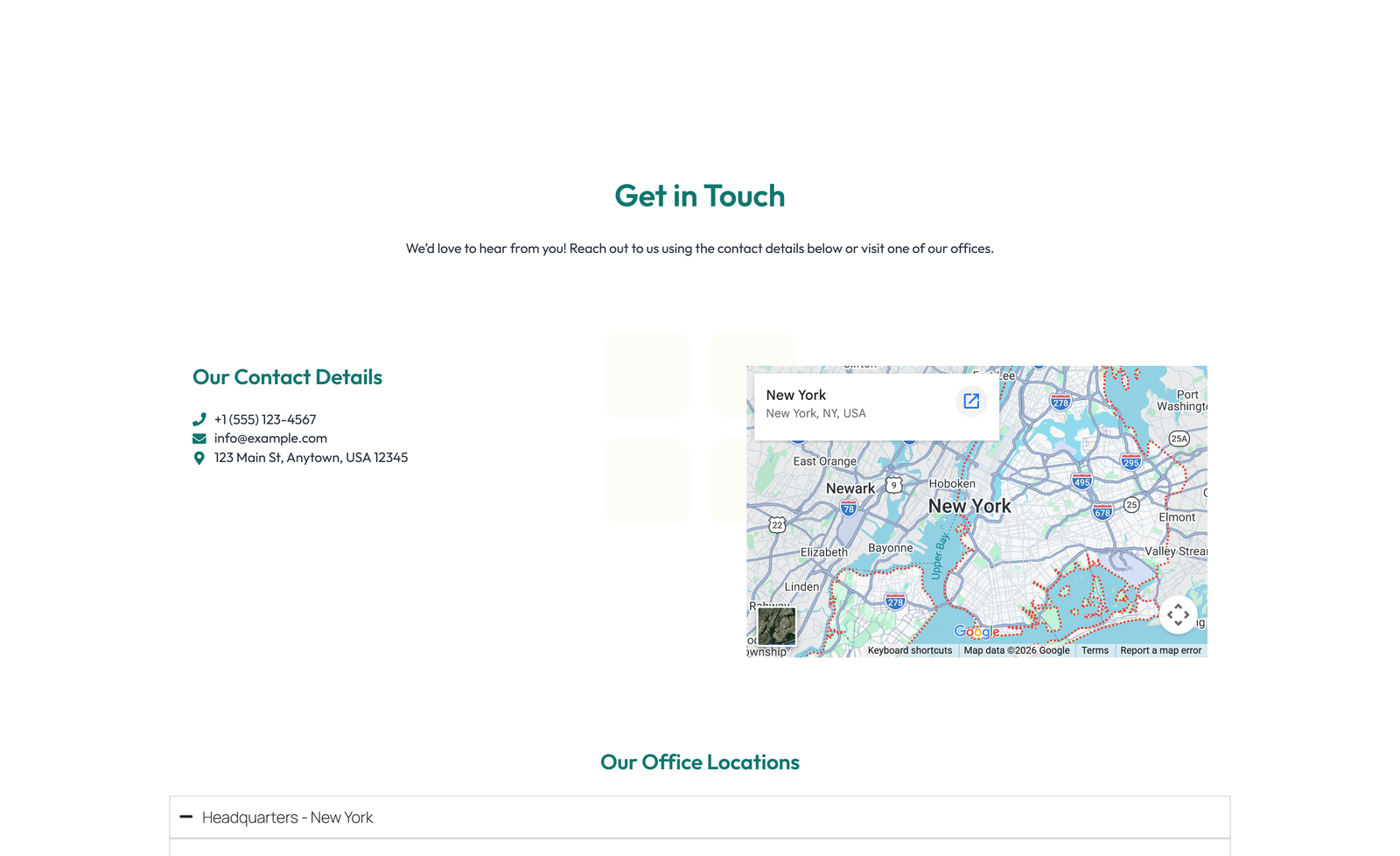The width and height of the screenshot is (1400, 856).
Task: Open New York via the external link icon on the map card
Action: pos(971,402)
